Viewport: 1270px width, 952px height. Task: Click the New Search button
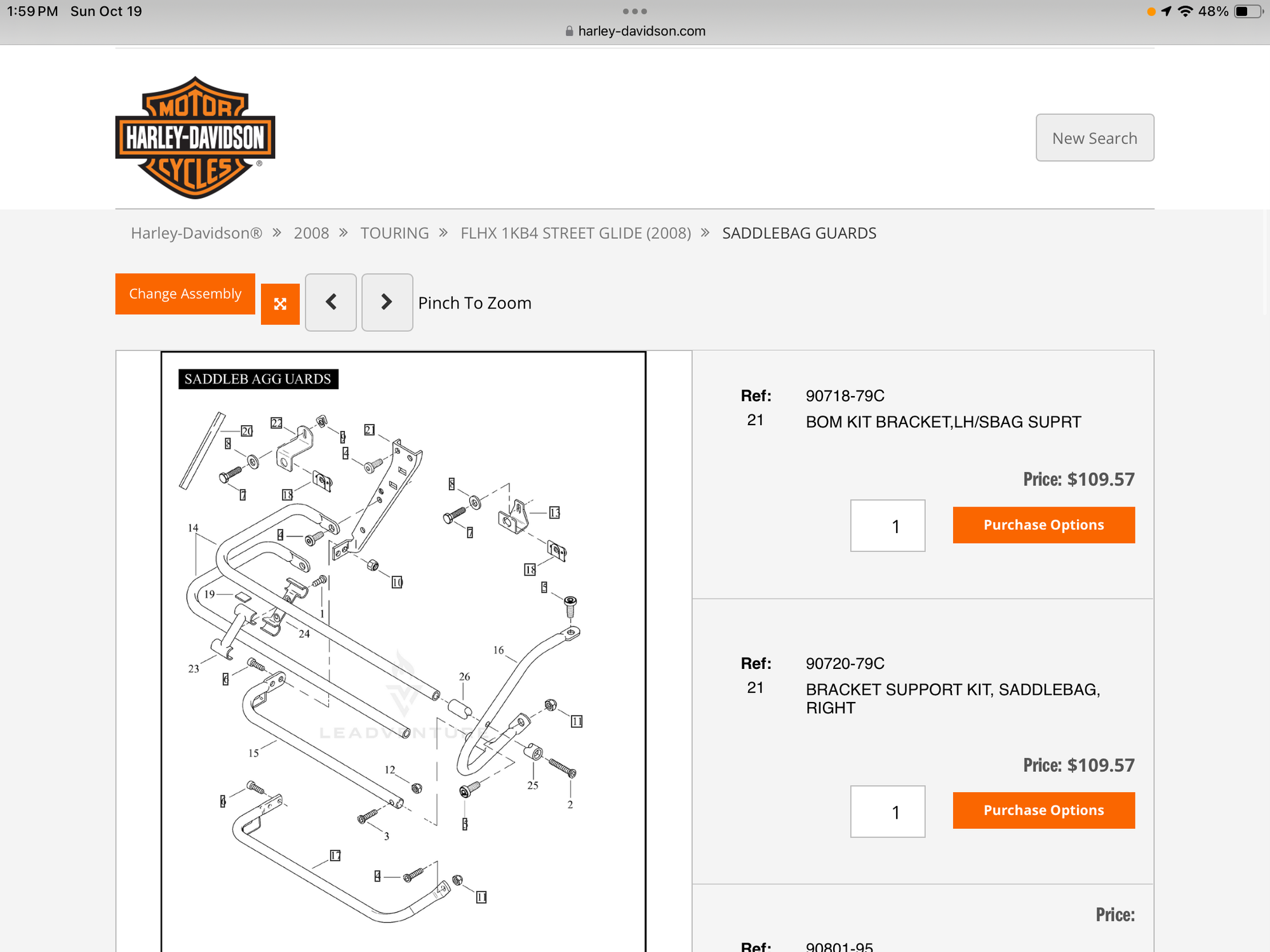[1094, 138]
